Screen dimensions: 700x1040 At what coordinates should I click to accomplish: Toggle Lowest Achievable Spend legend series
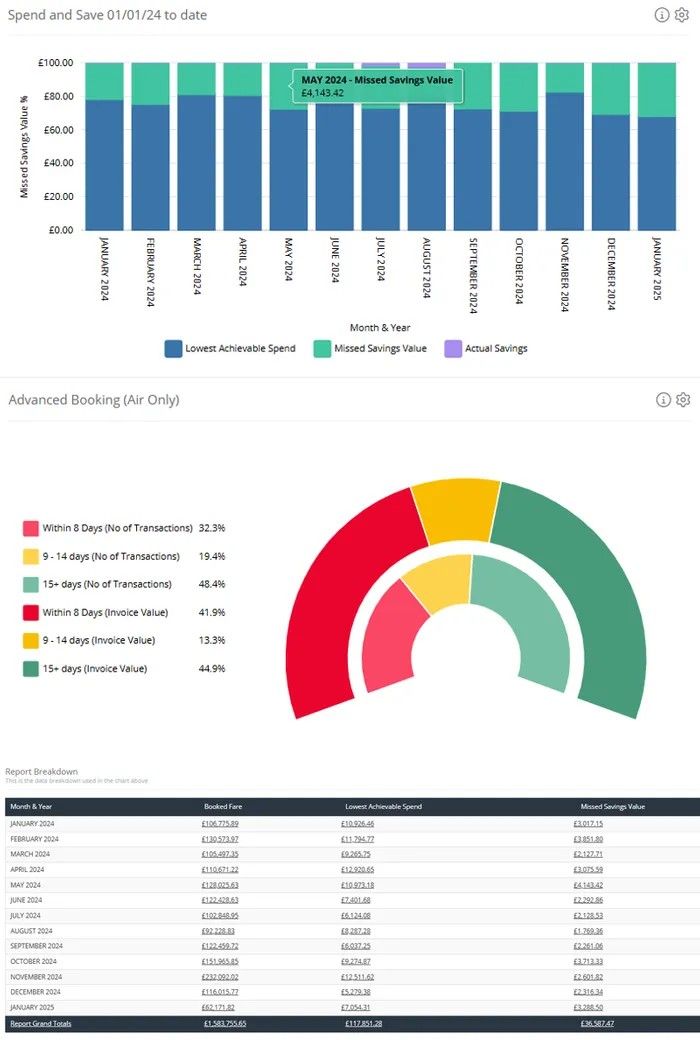pyautogui.click(x=229, y=348)
